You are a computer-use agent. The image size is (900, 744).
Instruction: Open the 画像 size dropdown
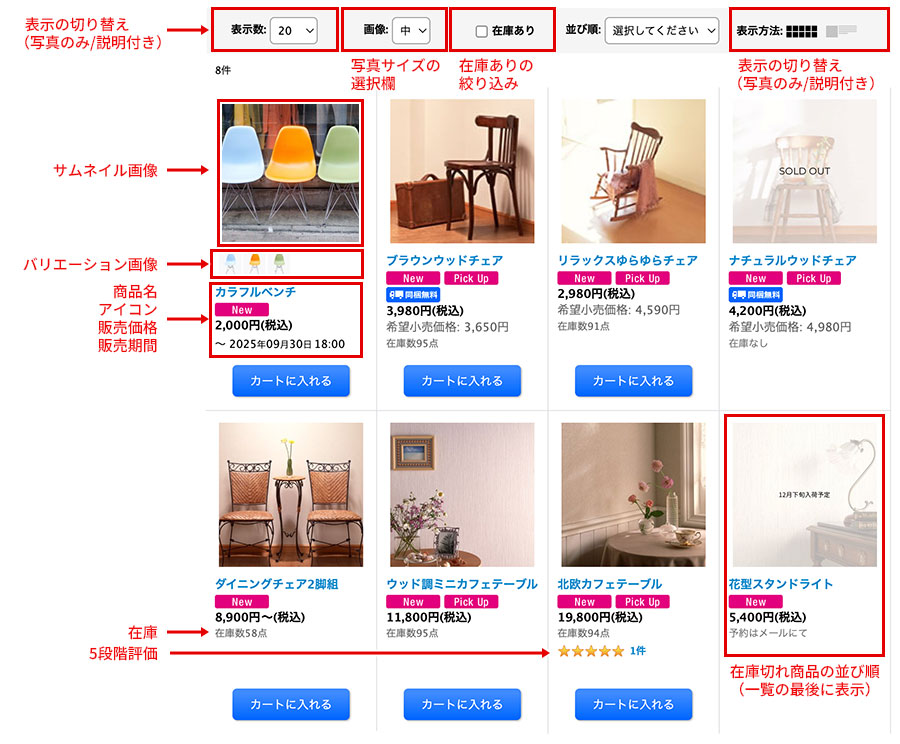[x=411, y=30]
